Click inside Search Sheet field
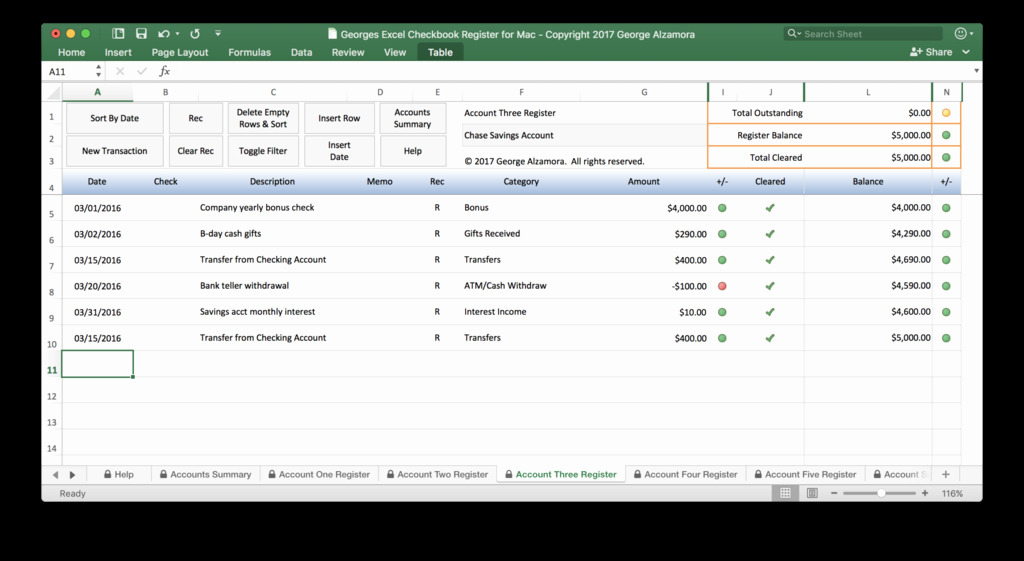Viewport: 1024px width, 561px height. click(x=863, y=34)
